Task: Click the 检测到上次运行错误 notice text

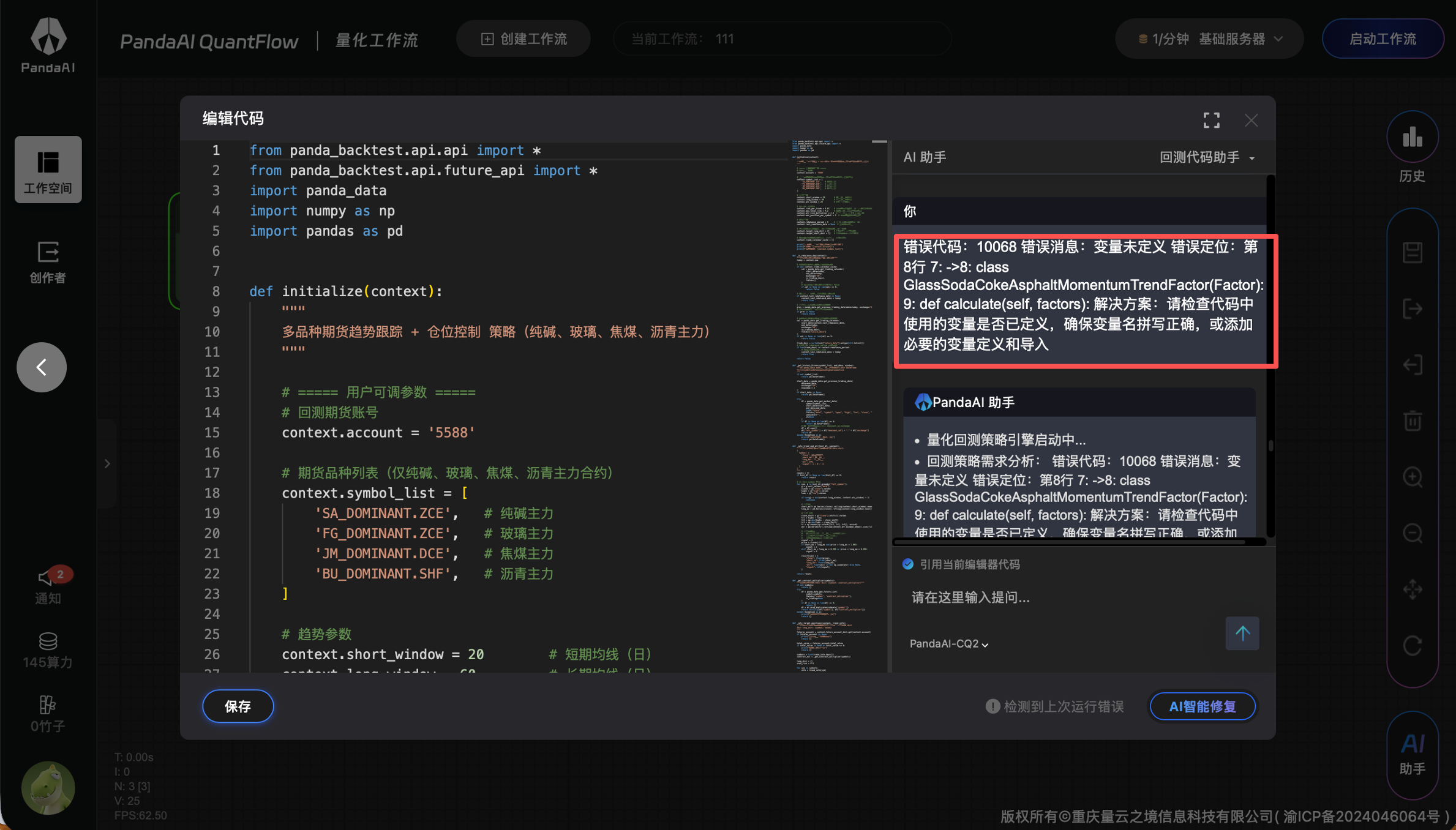Action: [x=1064, y=707]
